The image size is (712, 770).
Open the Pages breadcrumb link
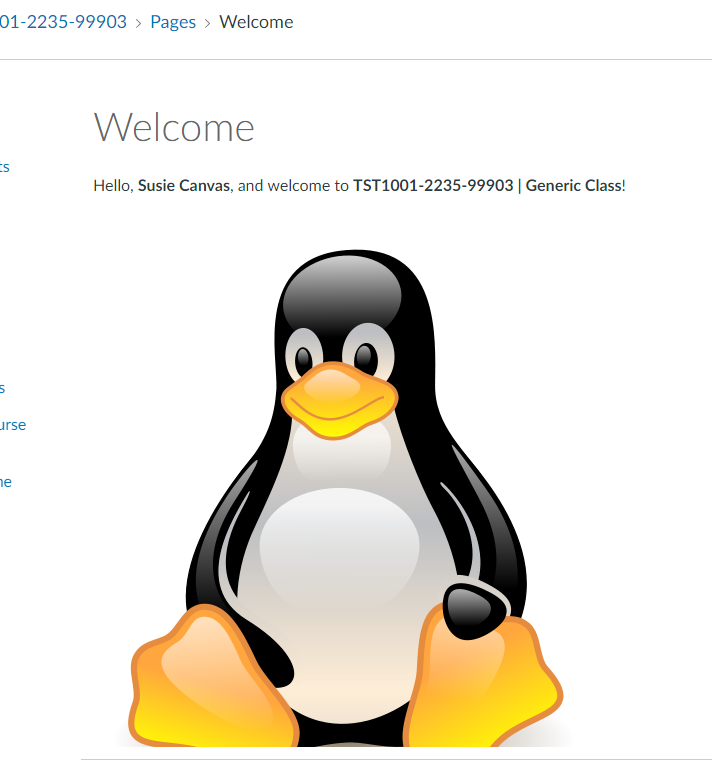click(x=173, y=22)
